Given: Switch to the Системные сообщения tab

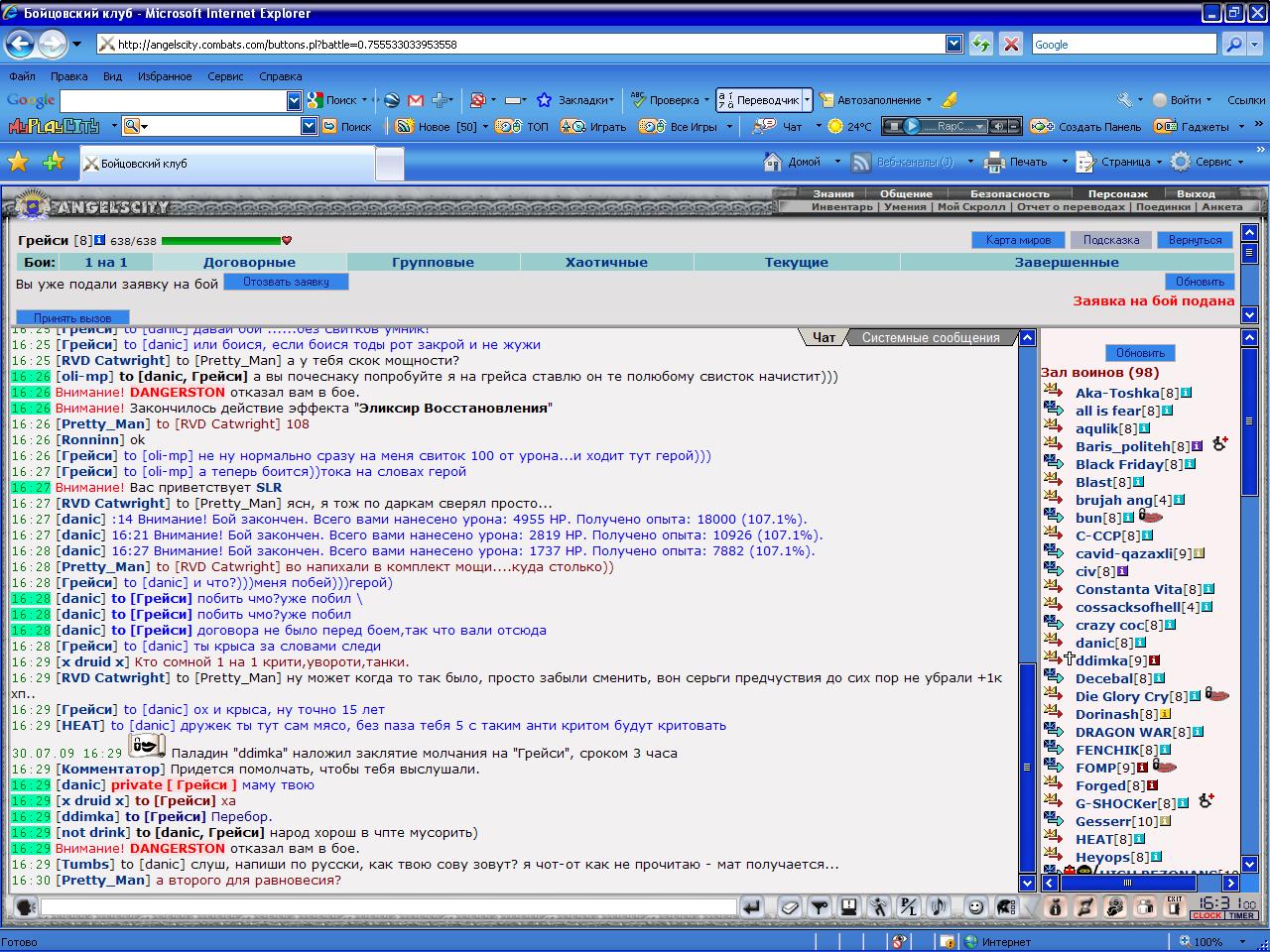Looking at the screenshot, I should click(931, 338).
